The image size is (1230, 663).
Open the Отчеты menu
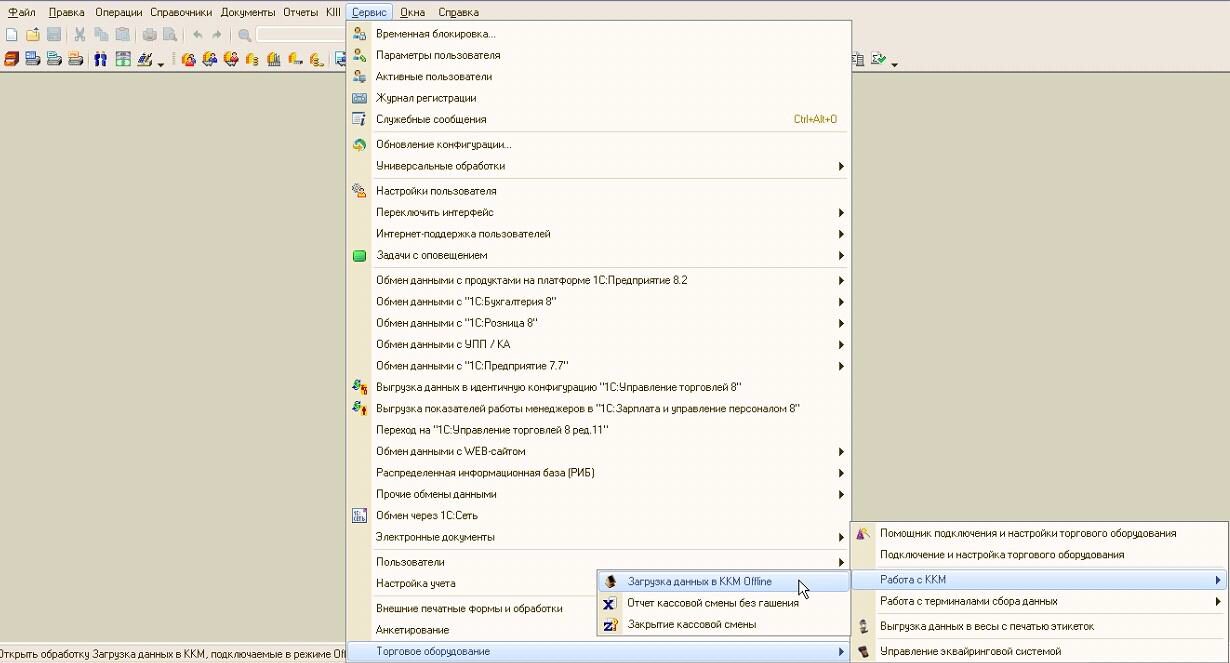coord(300,12)
